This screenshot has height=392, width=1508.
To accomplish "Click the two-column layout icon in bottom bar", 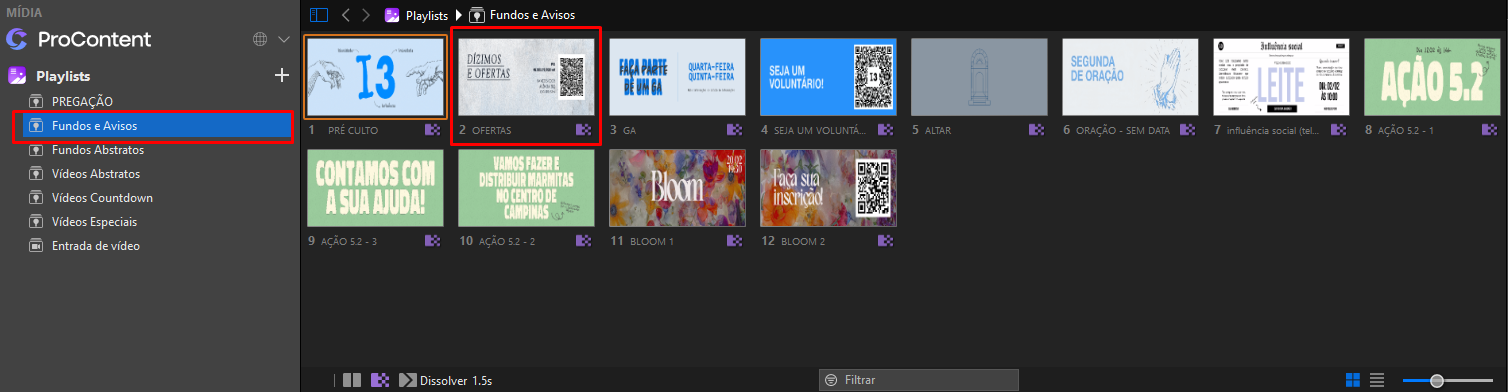I will [352, 380].
